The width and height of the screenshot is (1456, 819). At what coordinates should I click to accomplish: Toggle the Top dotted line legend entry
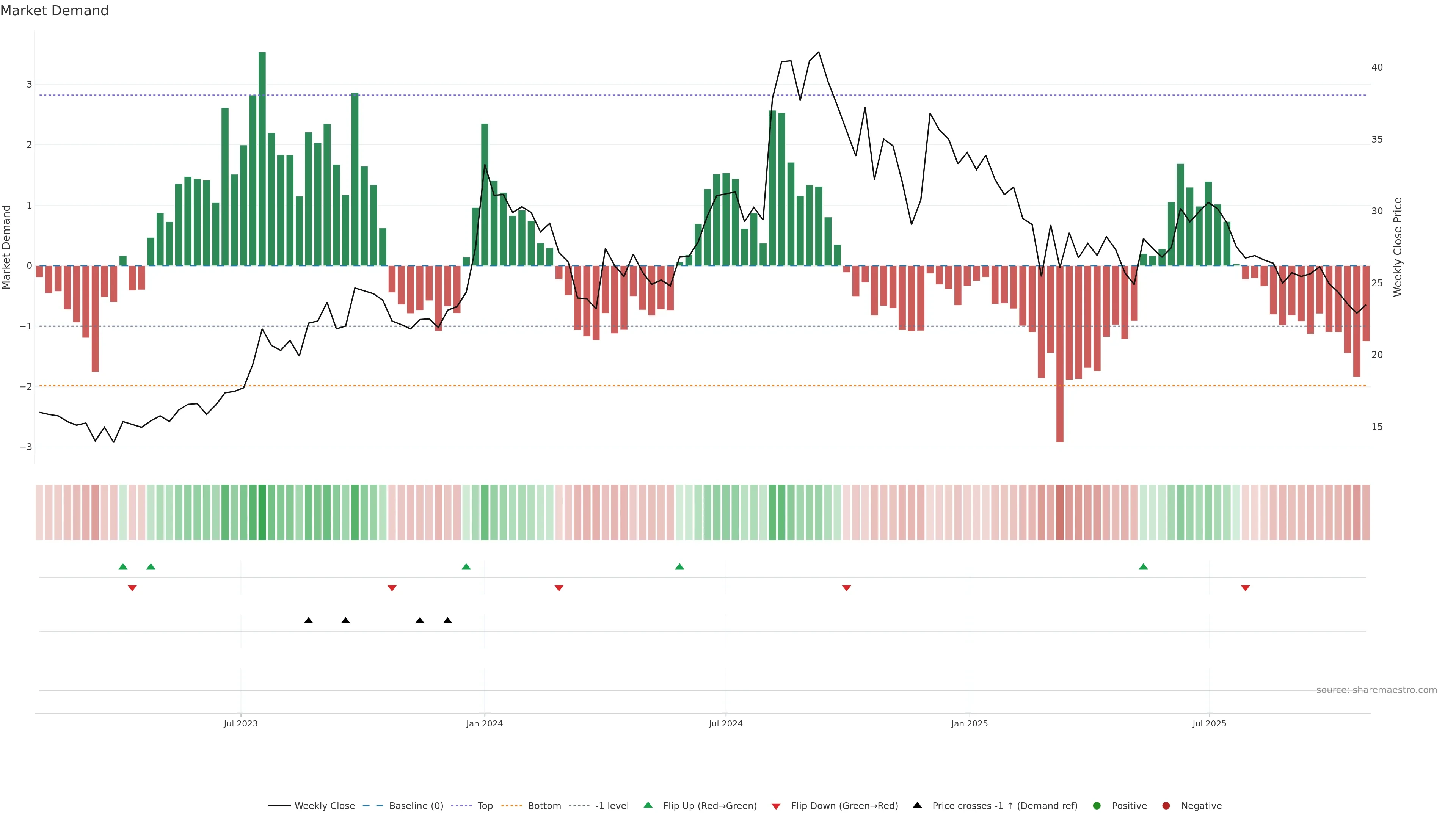coord(485,806)
